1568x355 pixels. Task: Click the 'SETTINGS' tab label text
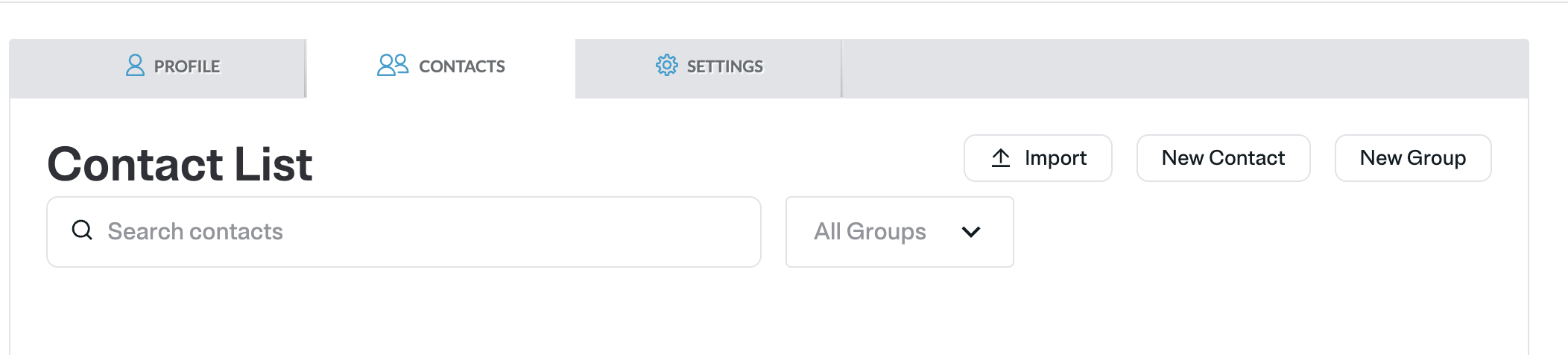[x=724, y=67]
